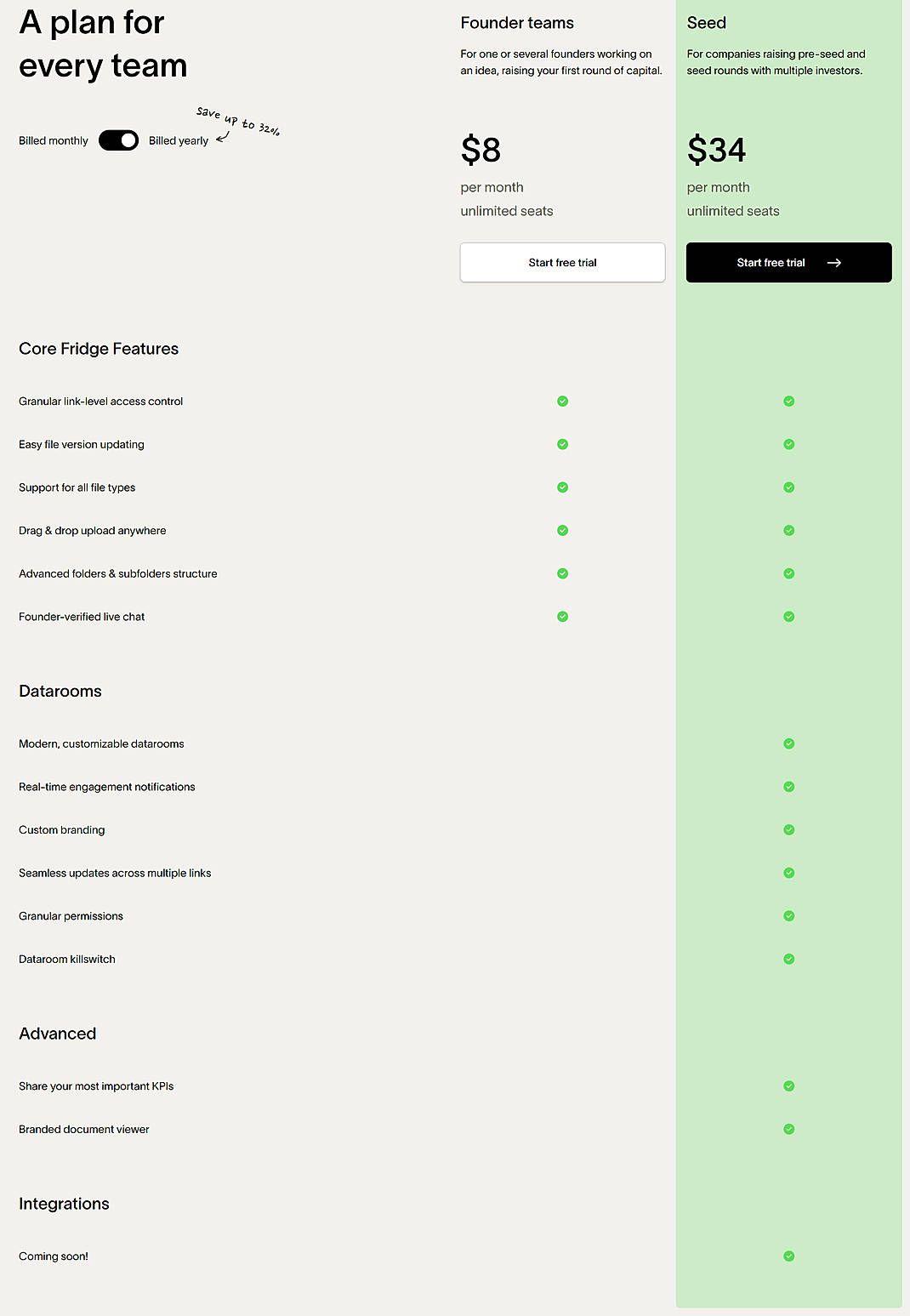Image resolution: width=910 pixels, height=1316 pixels.
Task: Select the Founder teams plan header
Action: coord(517,23)
